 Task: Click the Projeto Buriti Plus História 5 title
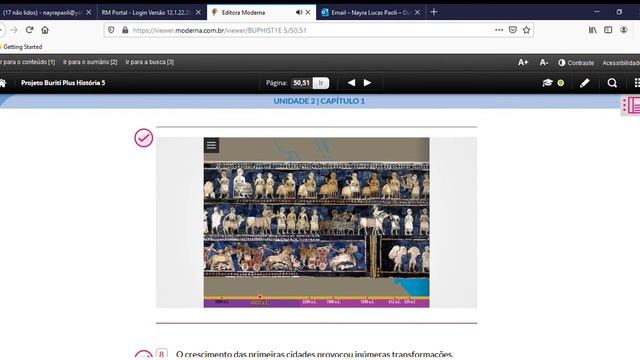(x=63, y=83)
